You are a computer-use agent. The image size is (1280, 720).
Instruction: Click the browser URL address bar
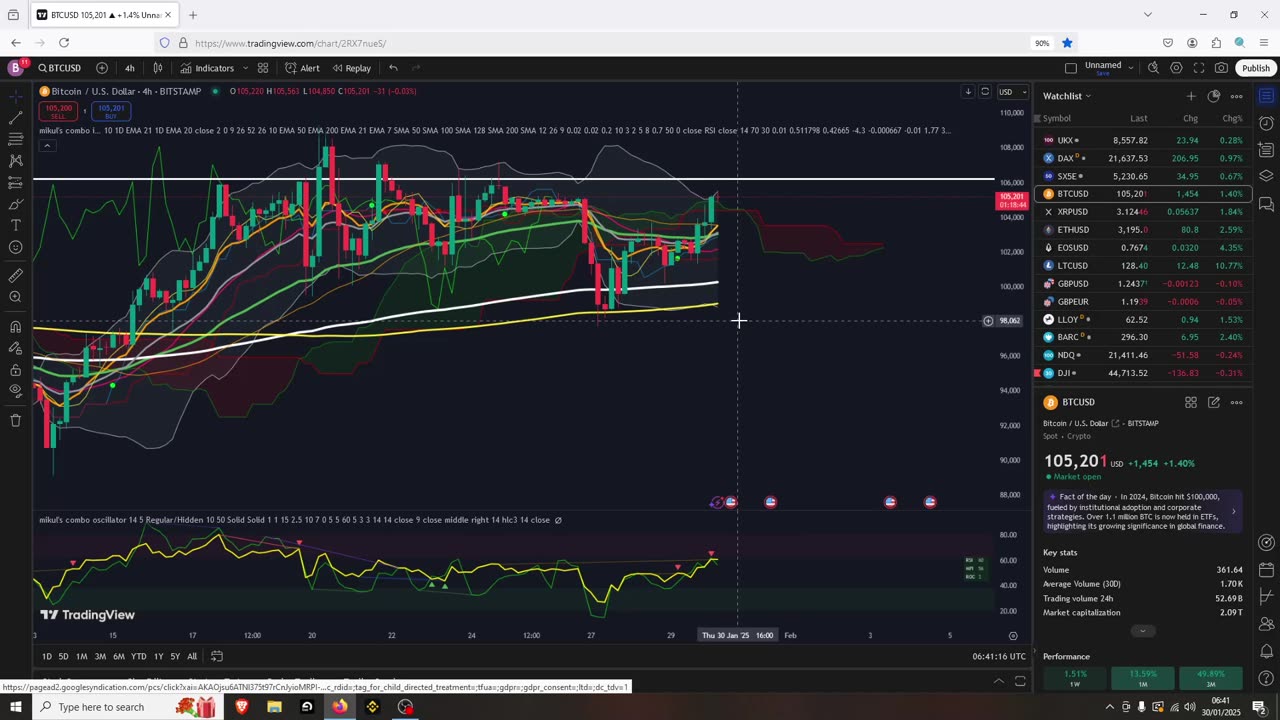coord(600,43)
